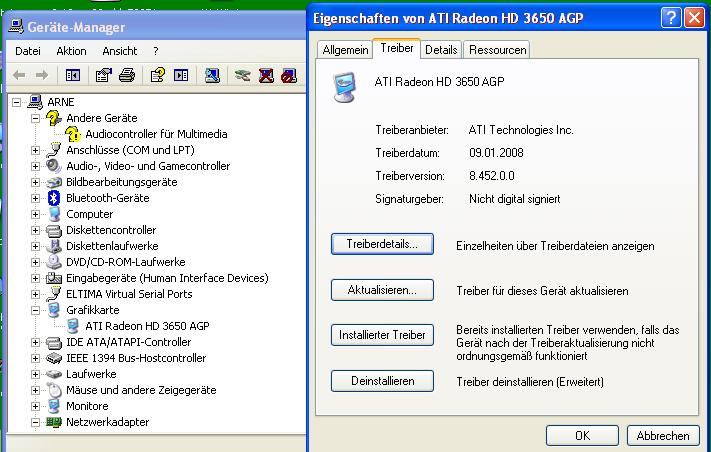Click the Bildbearbeitungsgeräte scanner icon
711x452 pixels.
click(x=54, y=182)
